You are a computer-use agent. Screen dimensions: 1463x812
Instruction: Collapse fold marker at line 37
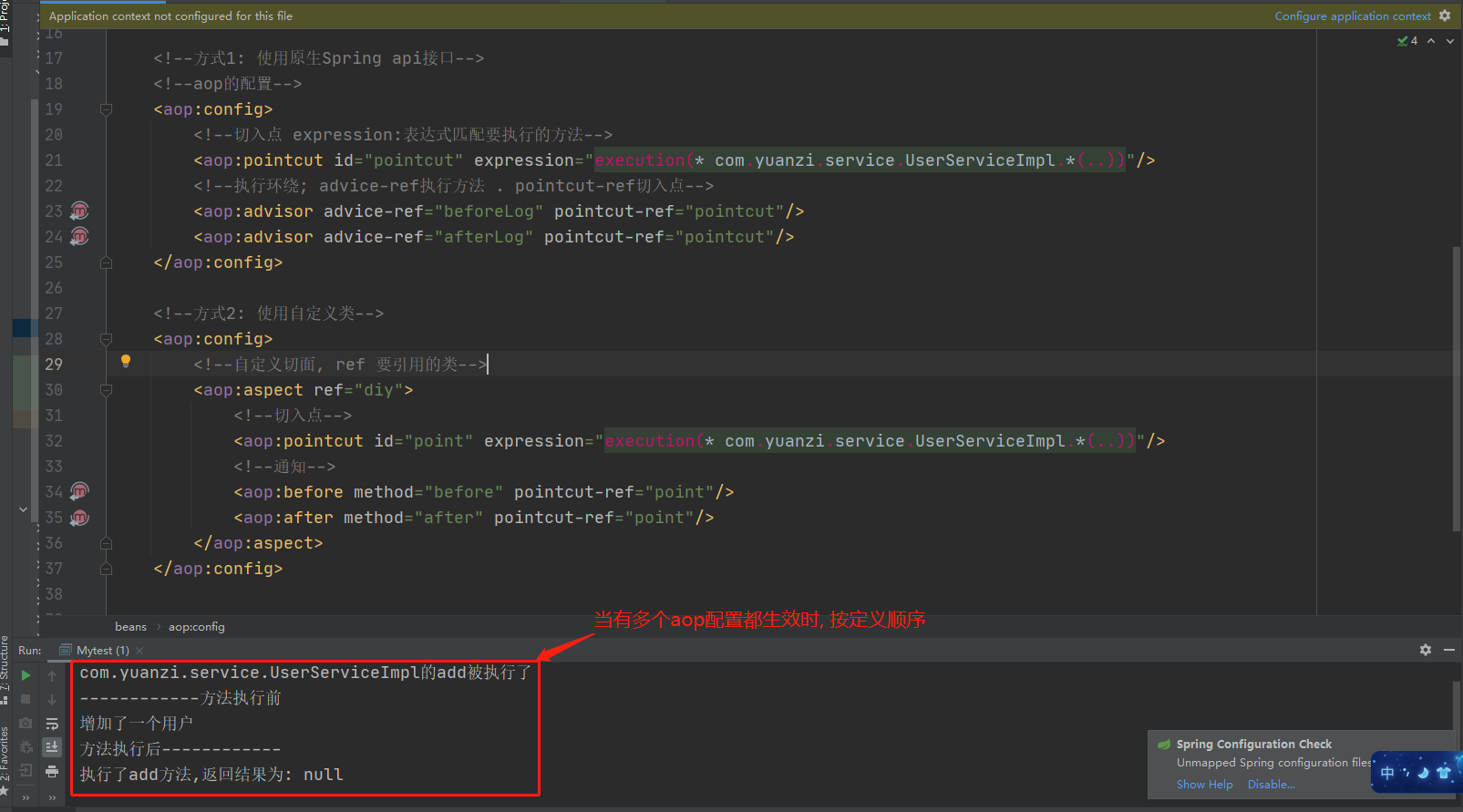click(106, 569)
